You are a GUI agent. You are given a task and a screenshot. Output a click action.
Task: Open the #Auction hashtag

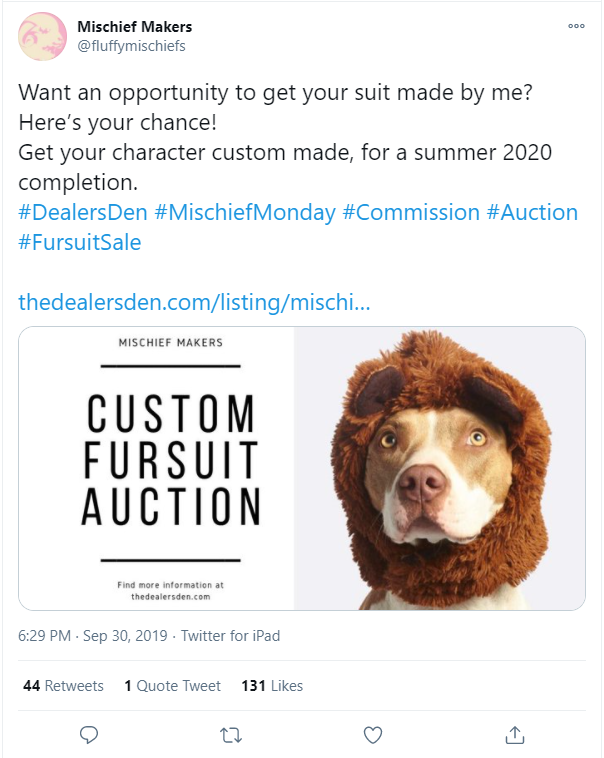[532, 213]
